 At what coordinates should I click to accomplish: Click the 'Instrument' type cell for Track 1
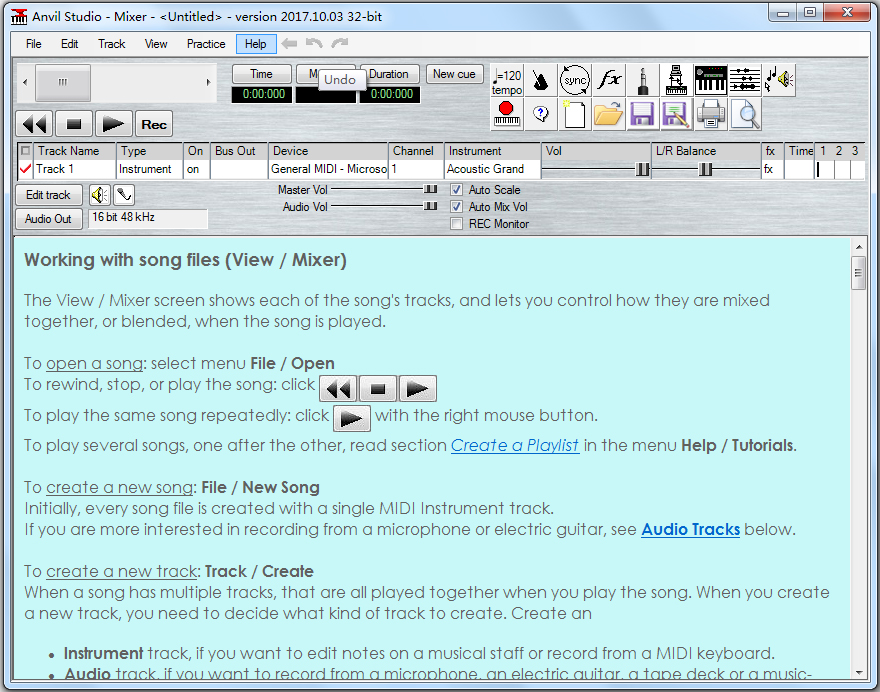(x=150, y=169)
